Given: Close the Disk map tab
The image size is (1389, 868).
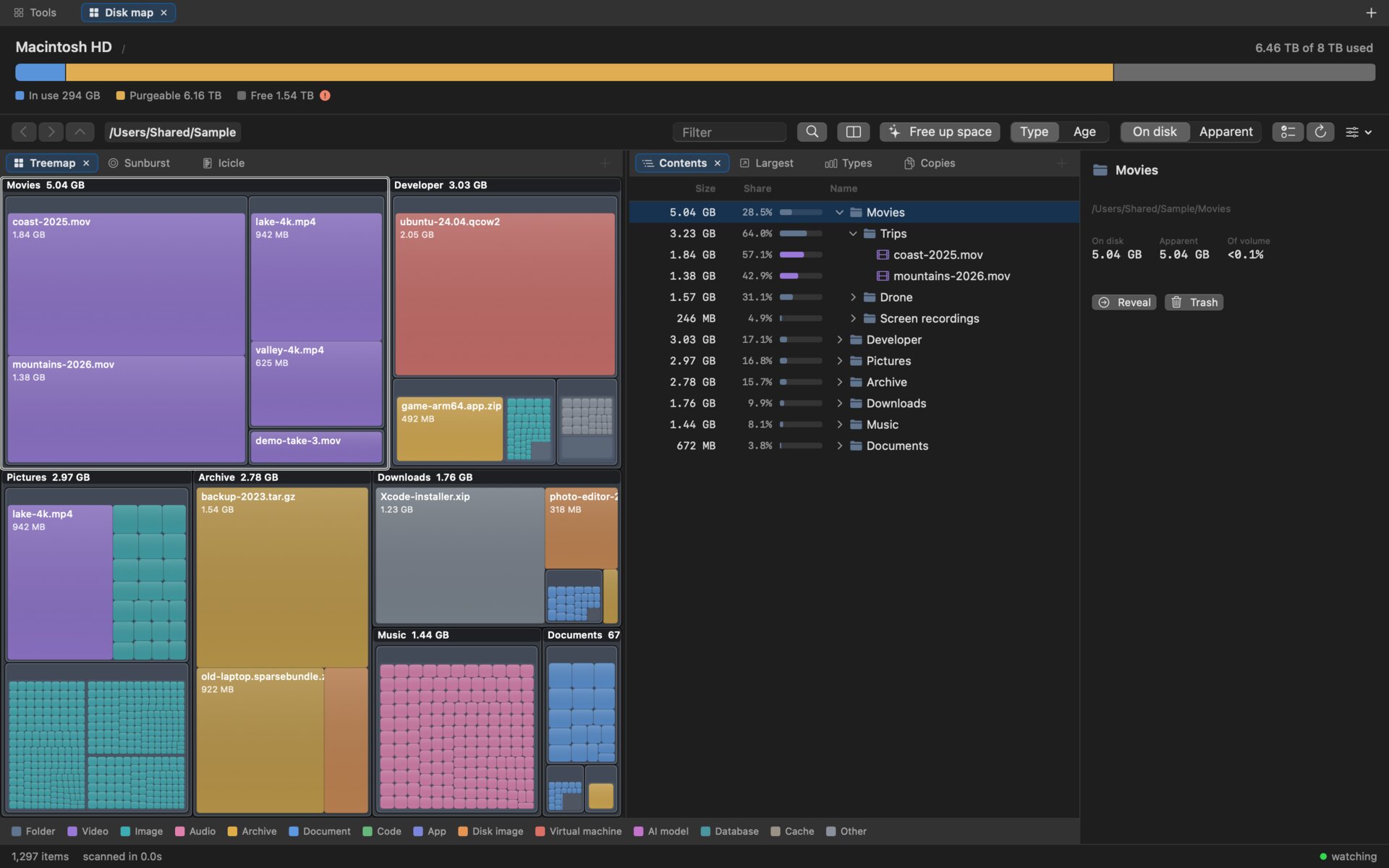Looking at the screenshot, I should coord(163,12).
